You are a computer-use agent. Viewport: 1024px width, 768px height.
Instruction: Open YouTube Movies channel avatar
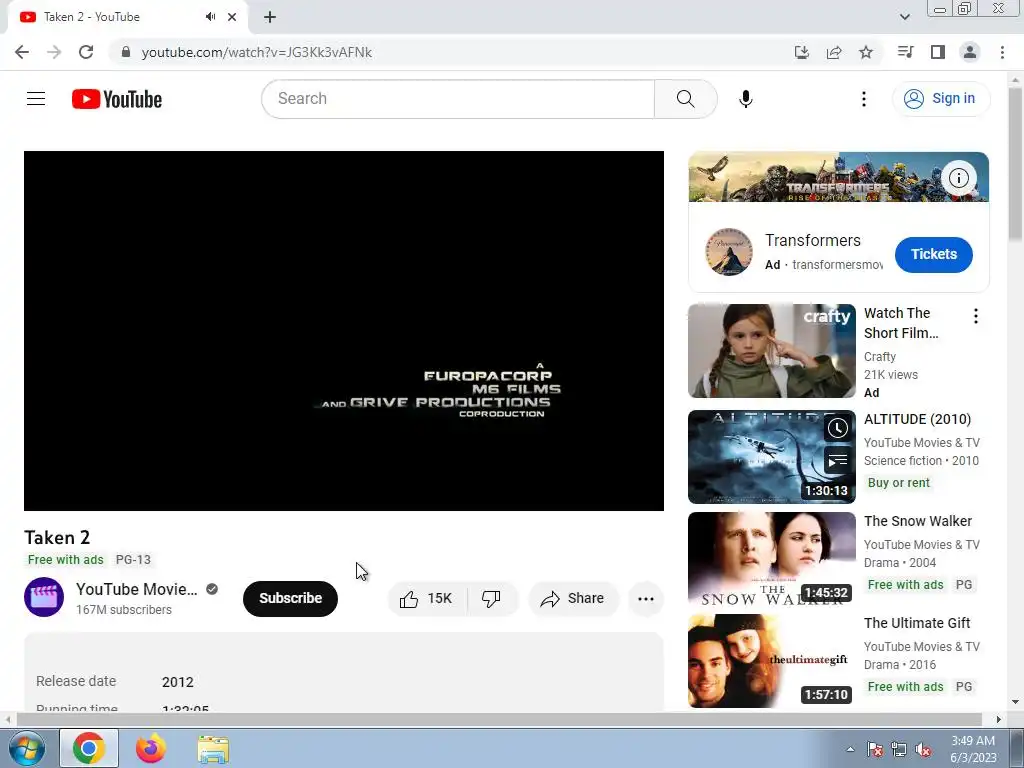44,597
